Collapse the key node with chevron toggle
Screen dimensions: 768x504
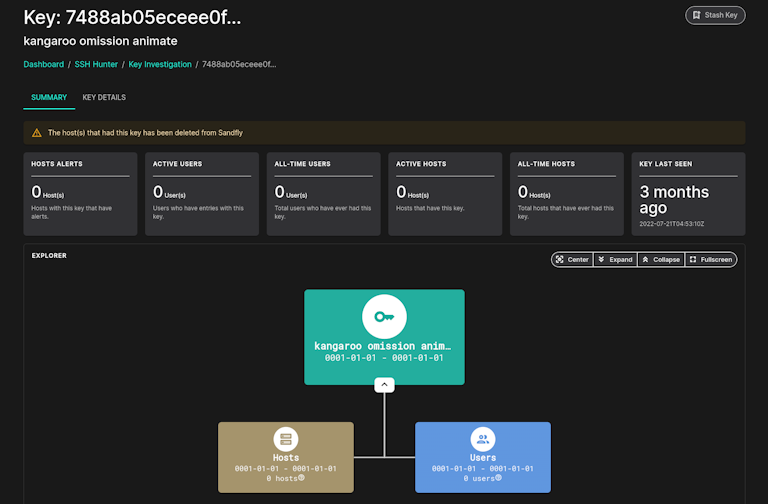click(x=384, y=384)
